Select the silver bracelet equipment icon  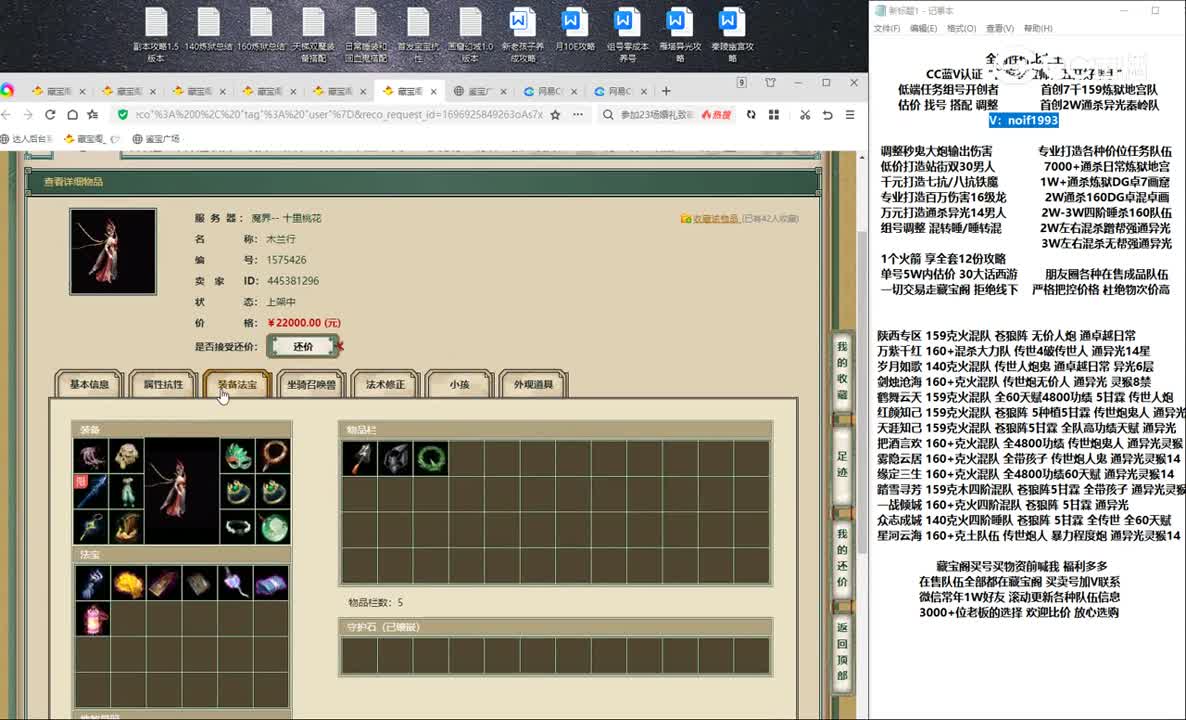coord(238,526)
